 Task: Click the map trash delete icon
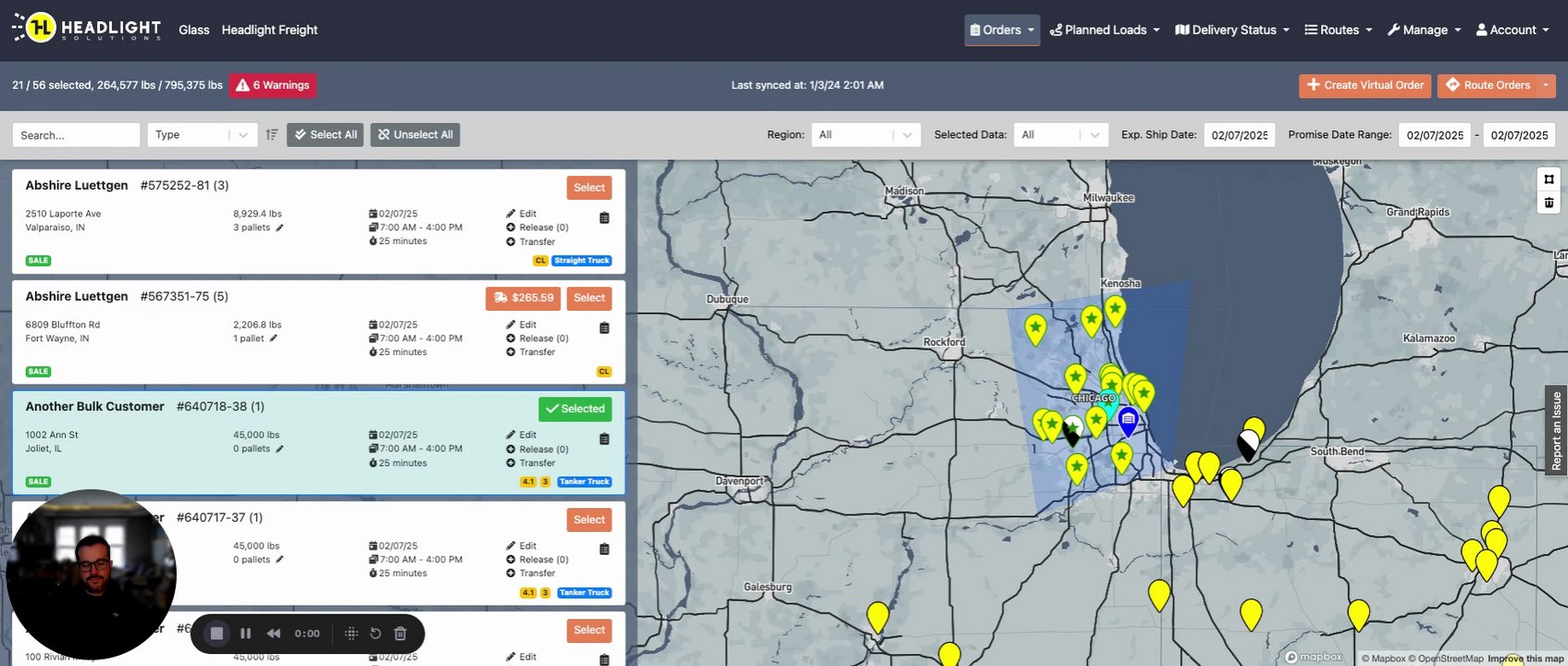[1549, 203]
